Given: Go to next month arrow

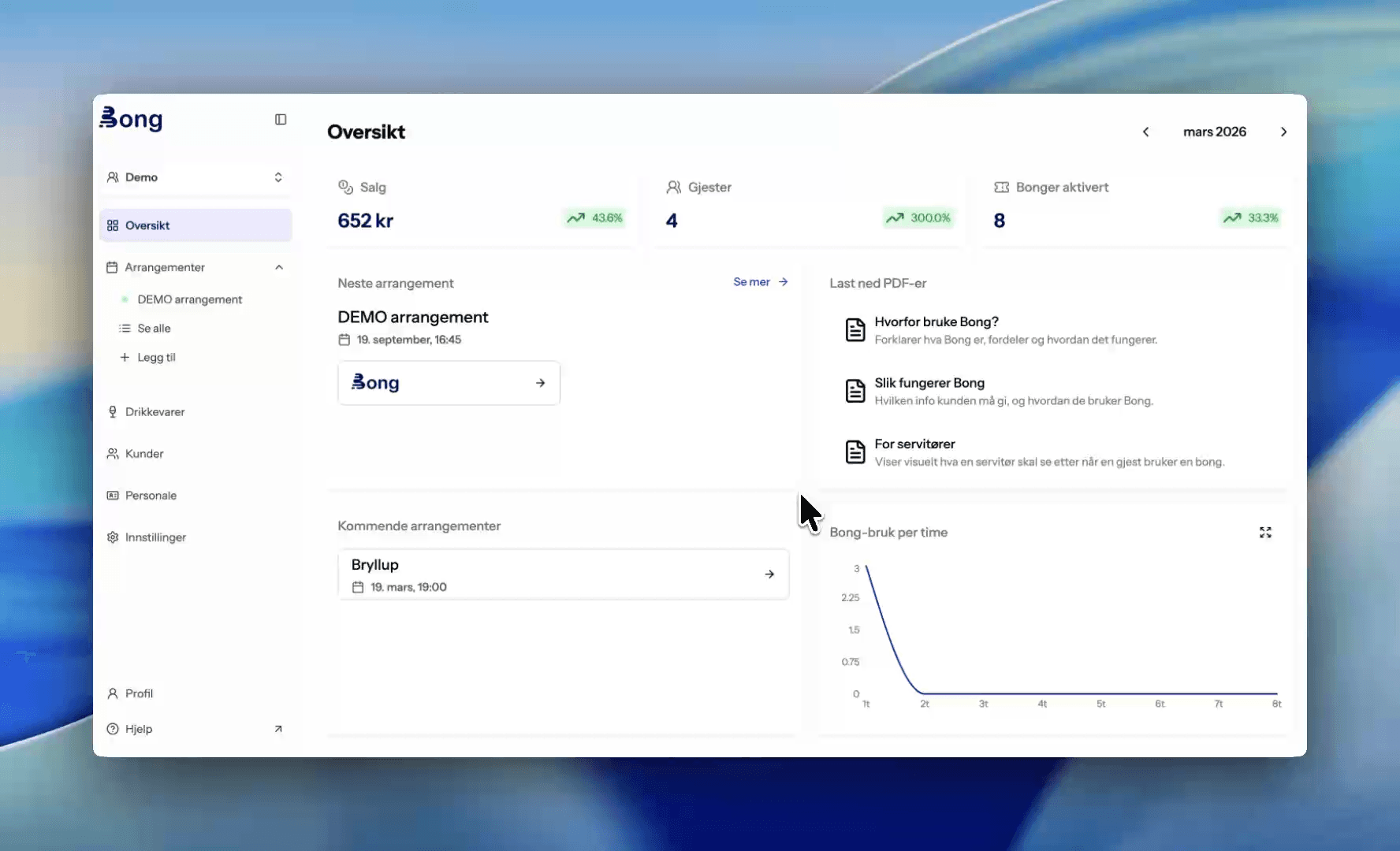Looking at the screenshot, I should [1283, 132].
